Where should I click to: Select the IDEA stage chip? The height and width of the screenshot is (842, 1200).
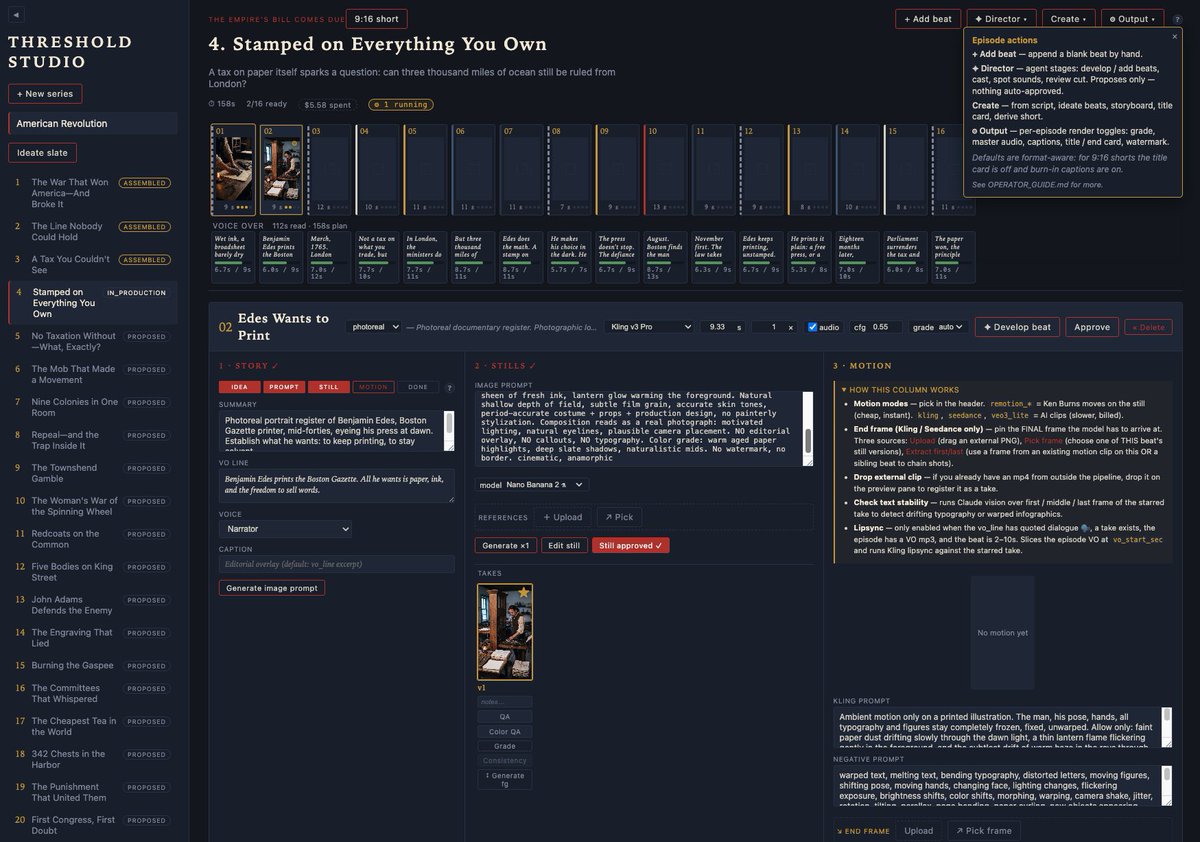tap(239, 387)
